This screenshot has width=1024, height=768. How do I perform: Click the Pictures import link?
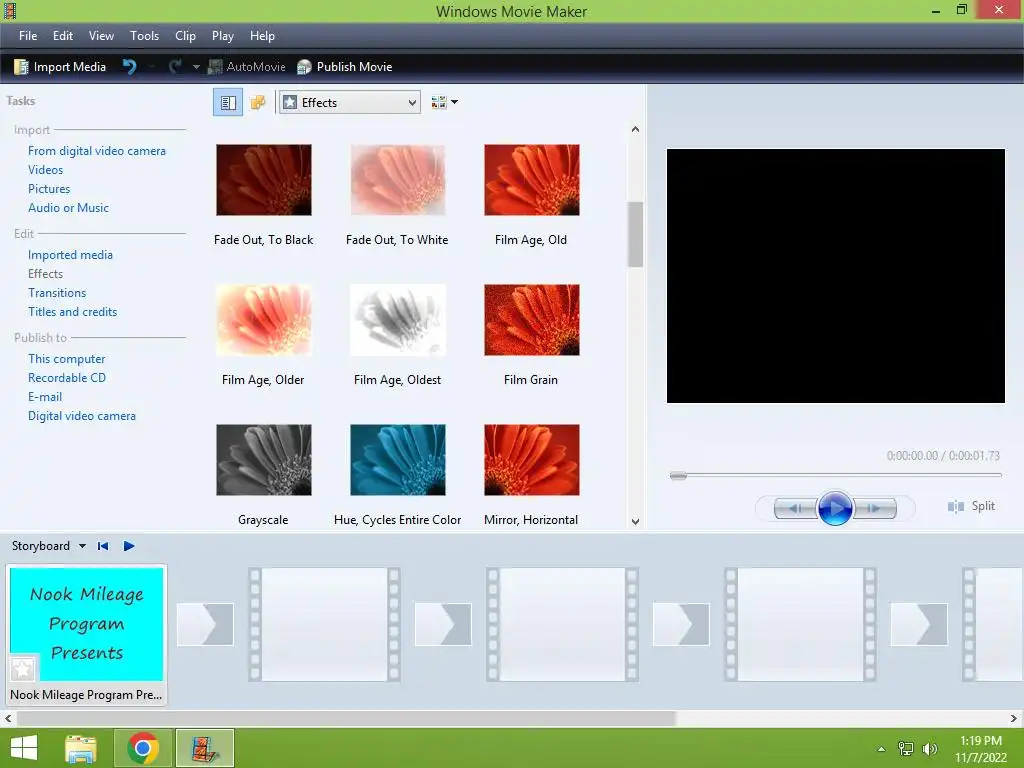pyautogui.click(x=49, y=189)
